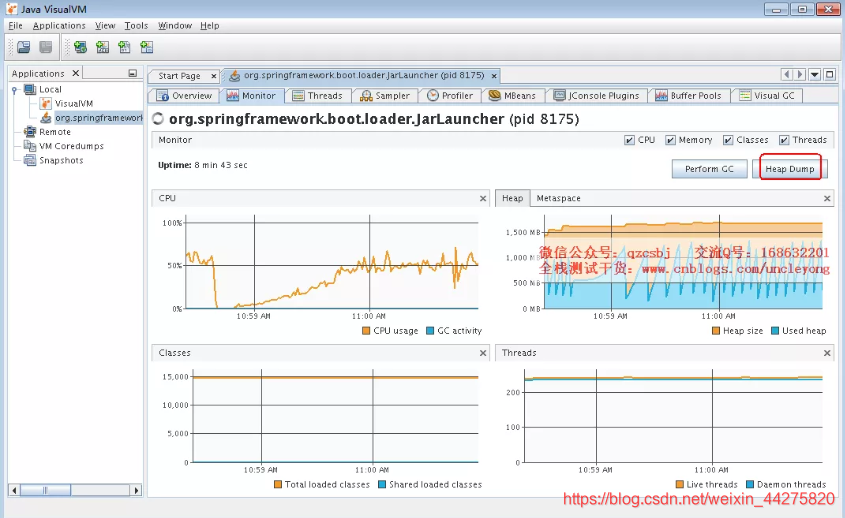Click Add Application Snapshot toolbar icon
Screen dimensions: 845x518
tap(147, 47)
